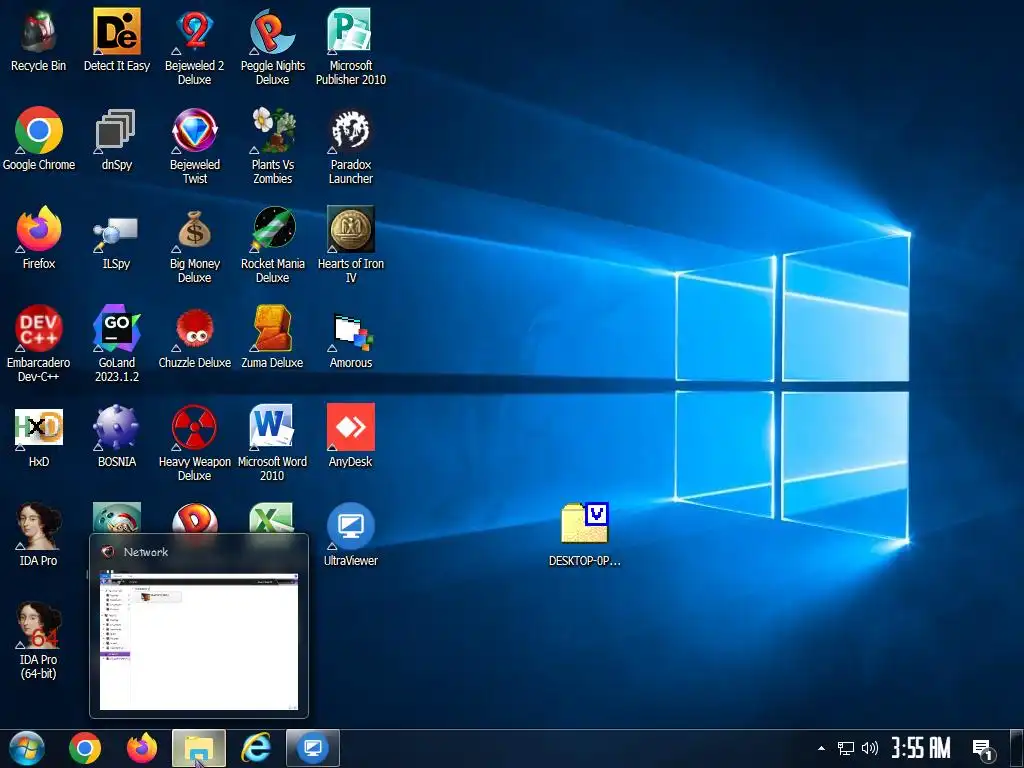Open the Paradox Launcher shortcut
1024x768 pixels.
(351, 146)
